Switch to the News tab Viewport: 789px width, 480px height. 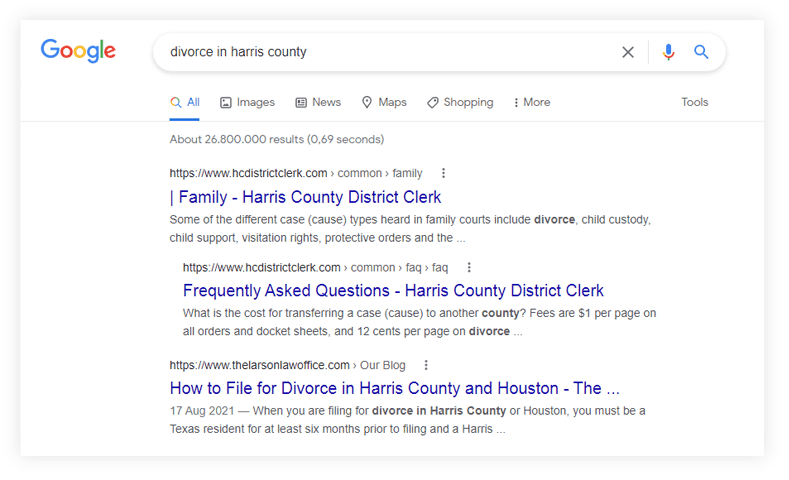[318, 102]
